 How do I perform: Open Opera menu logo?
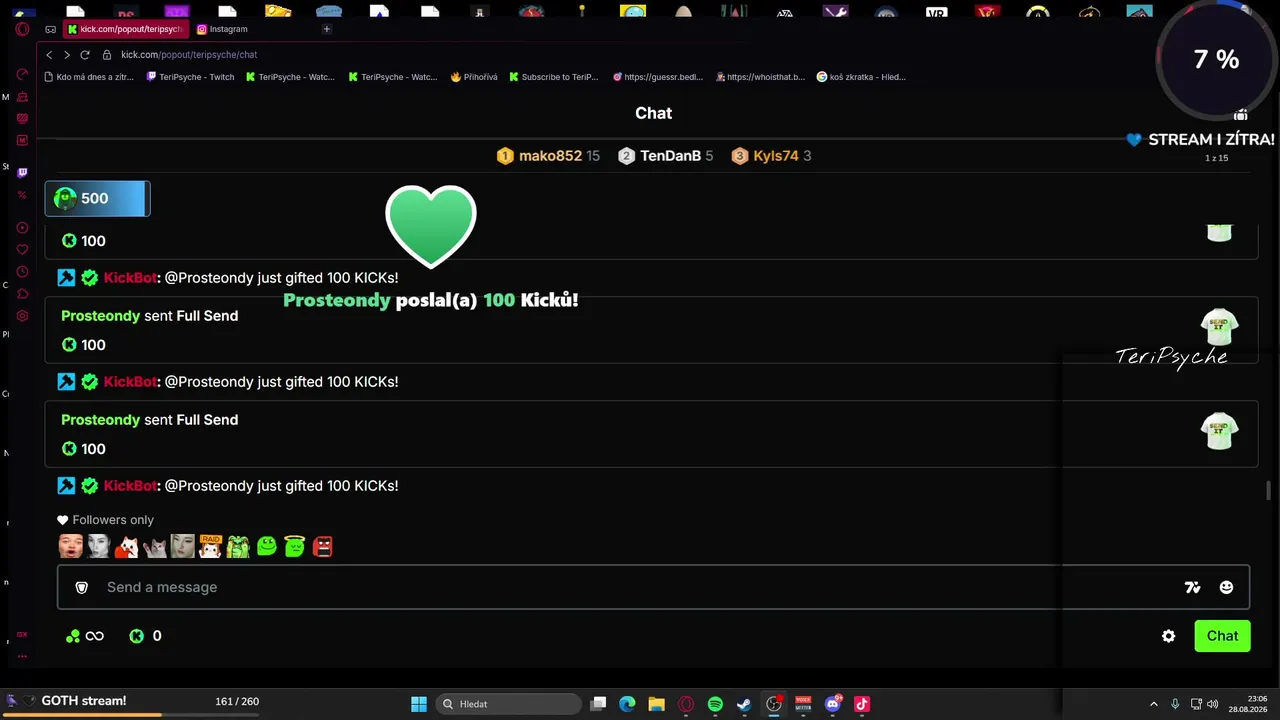(22, 29)
